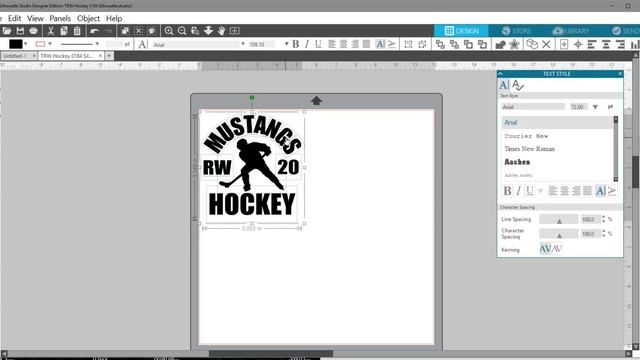
Task: Disable kerning with the faded AV option
Action: (557, 249)
